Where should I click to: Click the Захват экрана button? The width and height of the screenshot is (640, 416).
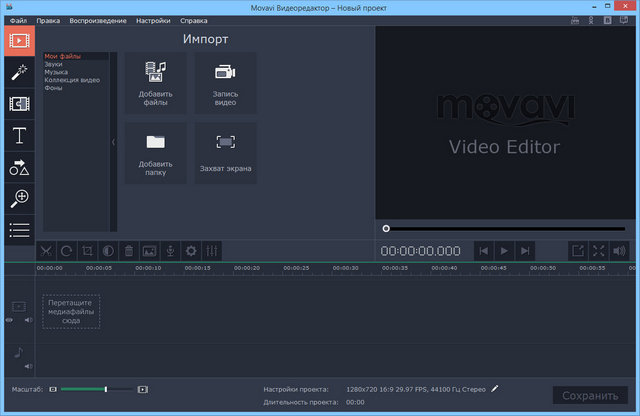225,153
